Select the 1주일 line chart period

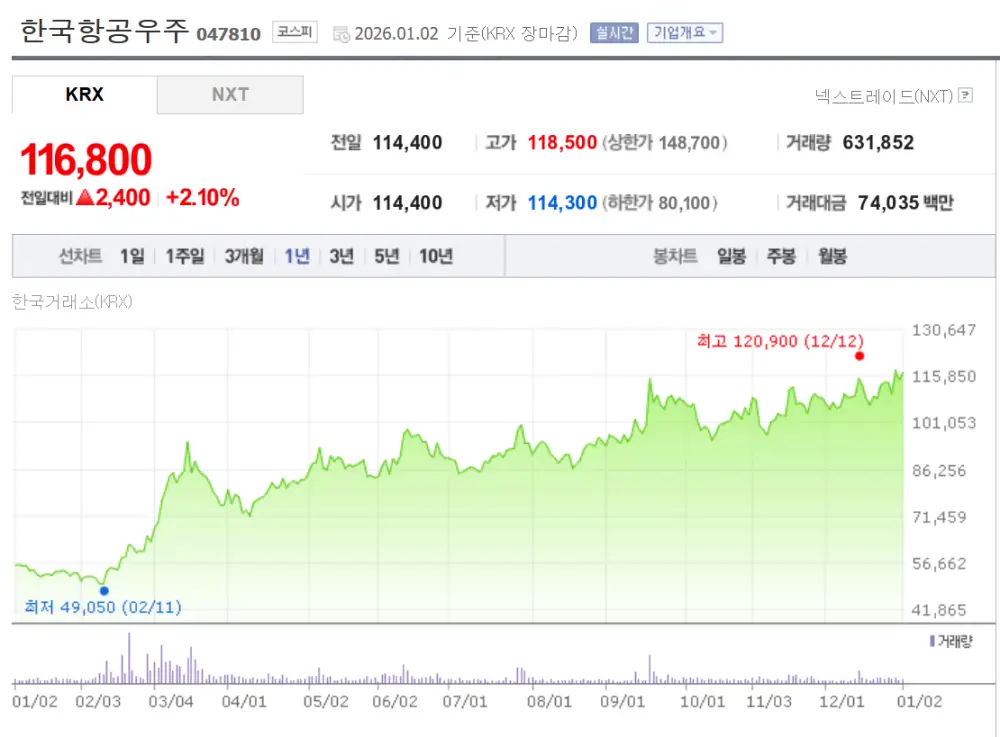pos(185,256)
